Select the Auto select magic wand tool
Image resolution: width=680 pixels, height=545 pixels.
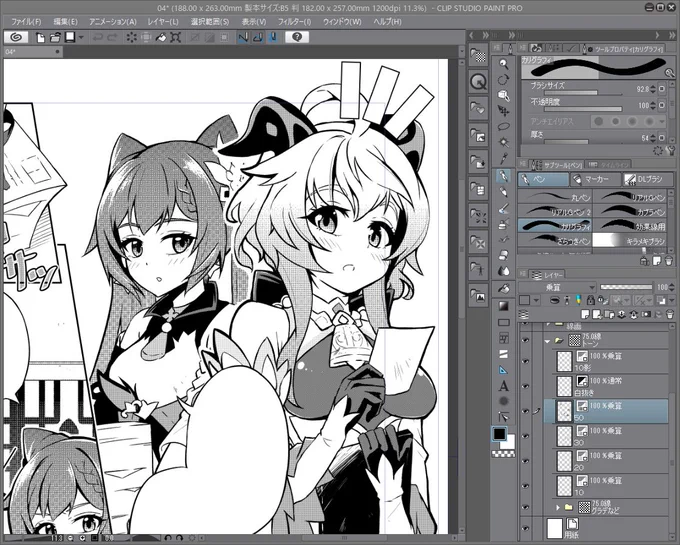pyautogui.click(x=503, y=142)
